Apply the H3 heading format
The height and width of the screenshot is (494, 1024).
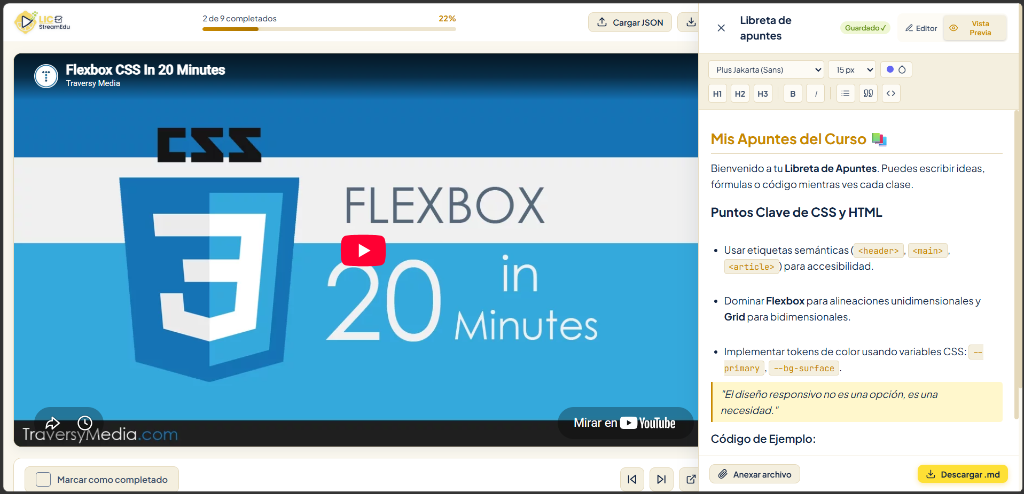coord(763,94)
